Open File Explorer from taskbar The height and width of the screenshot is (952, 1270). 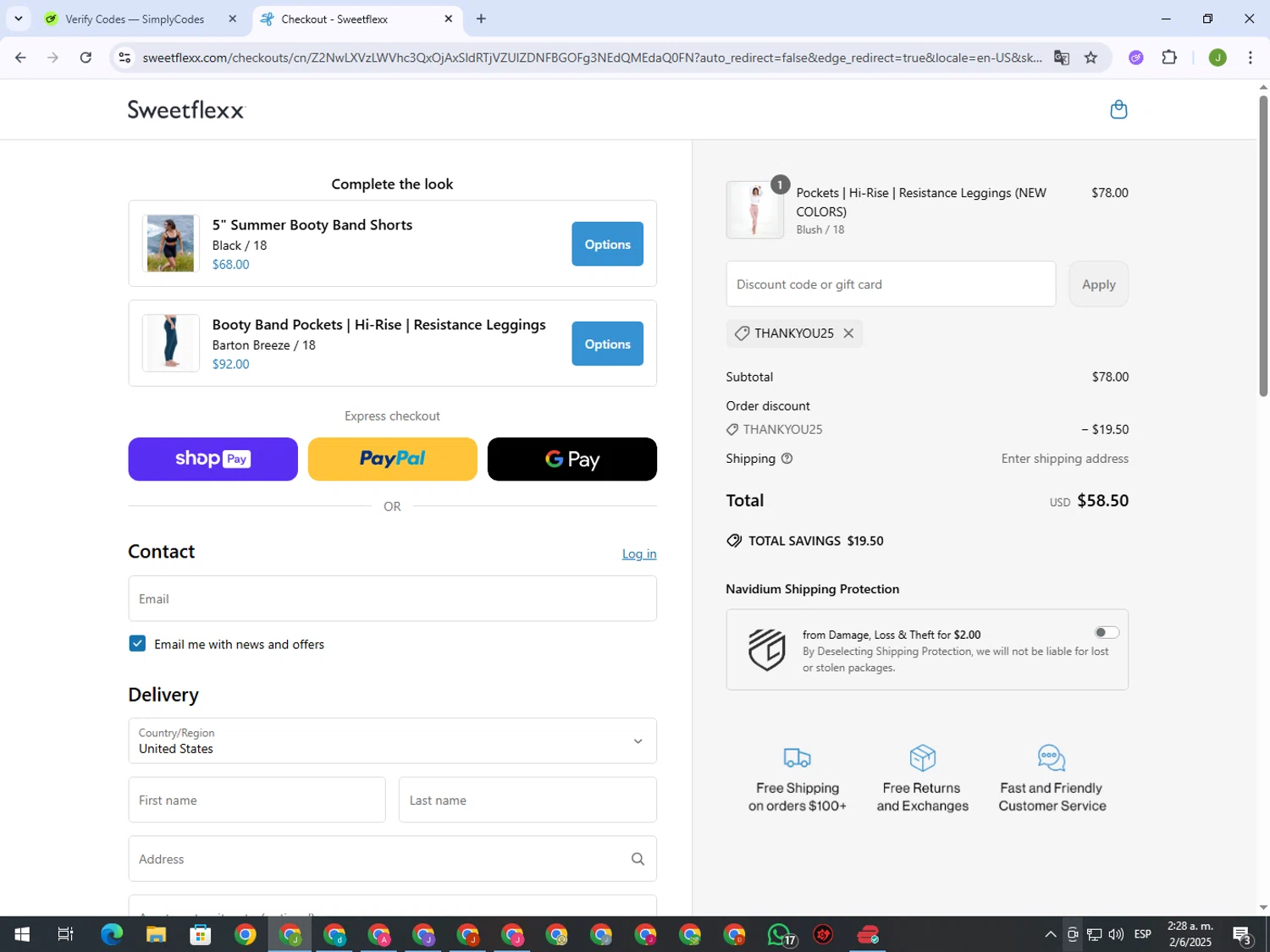156,934
